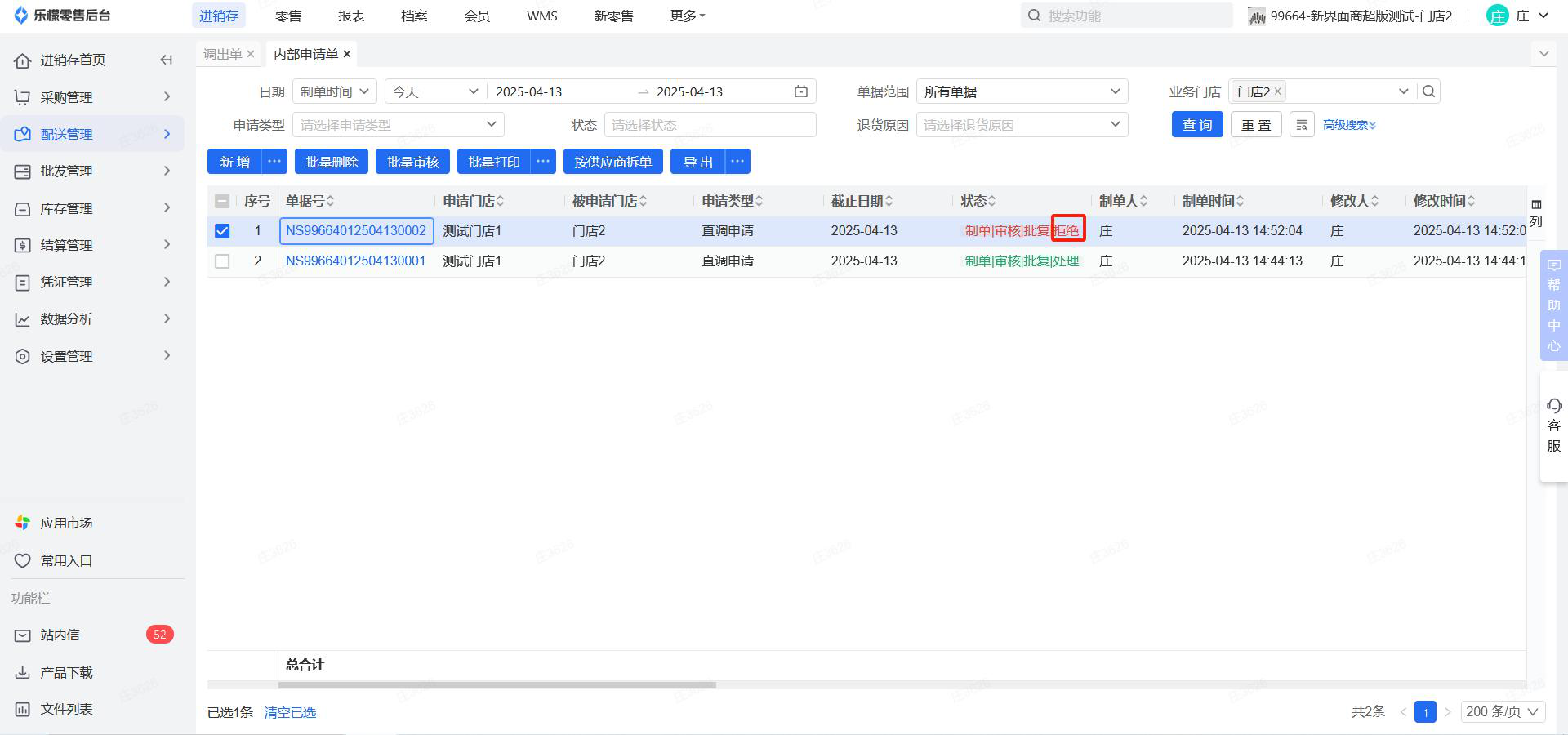This screenshot has width=1568, height=735.
Task: Open the 申请类型 dropdown
Action: click(x=398, y=125)
